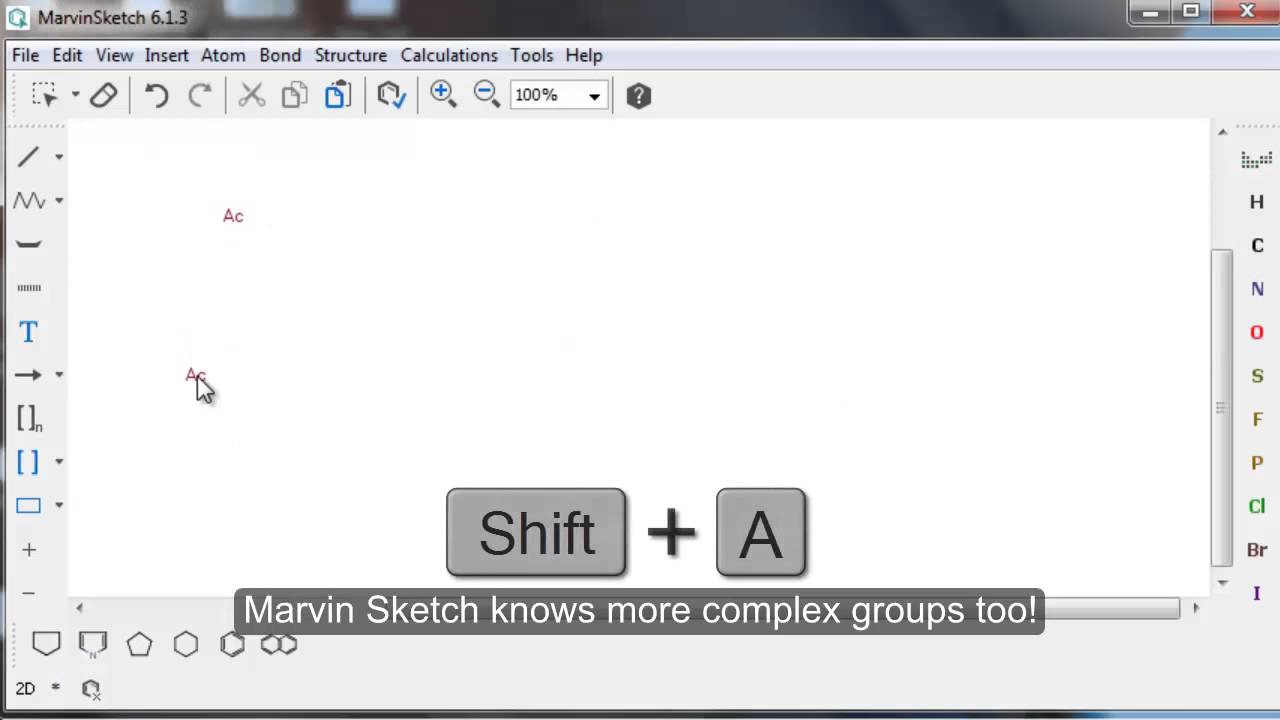Select the Eraser tool
This screenshot has height=720, width=1280.
pos(104,95)
